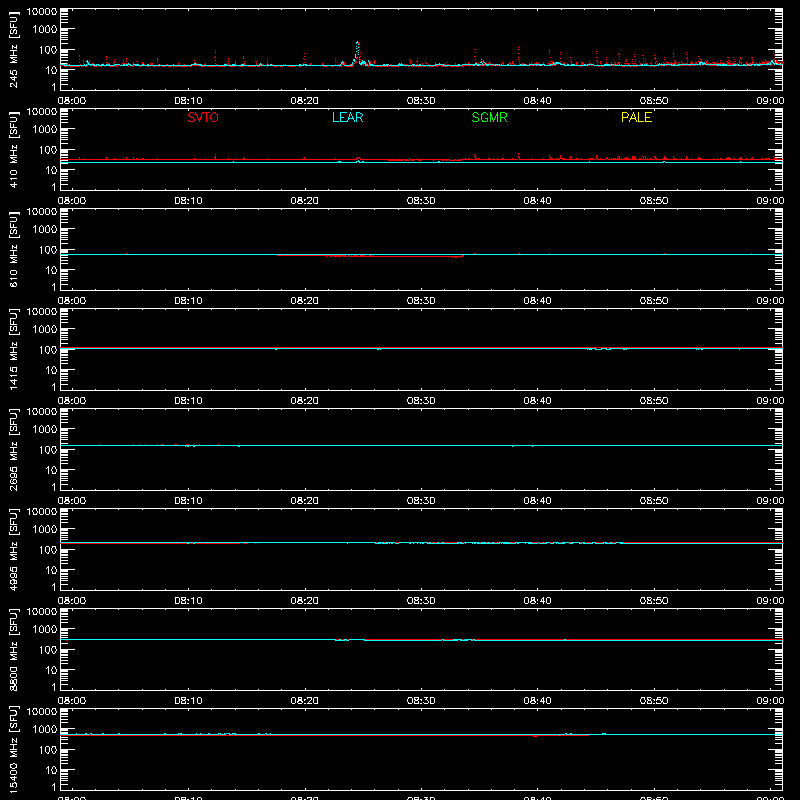Select the 2695 MHz [SFU] axis title

pos(13,449)
